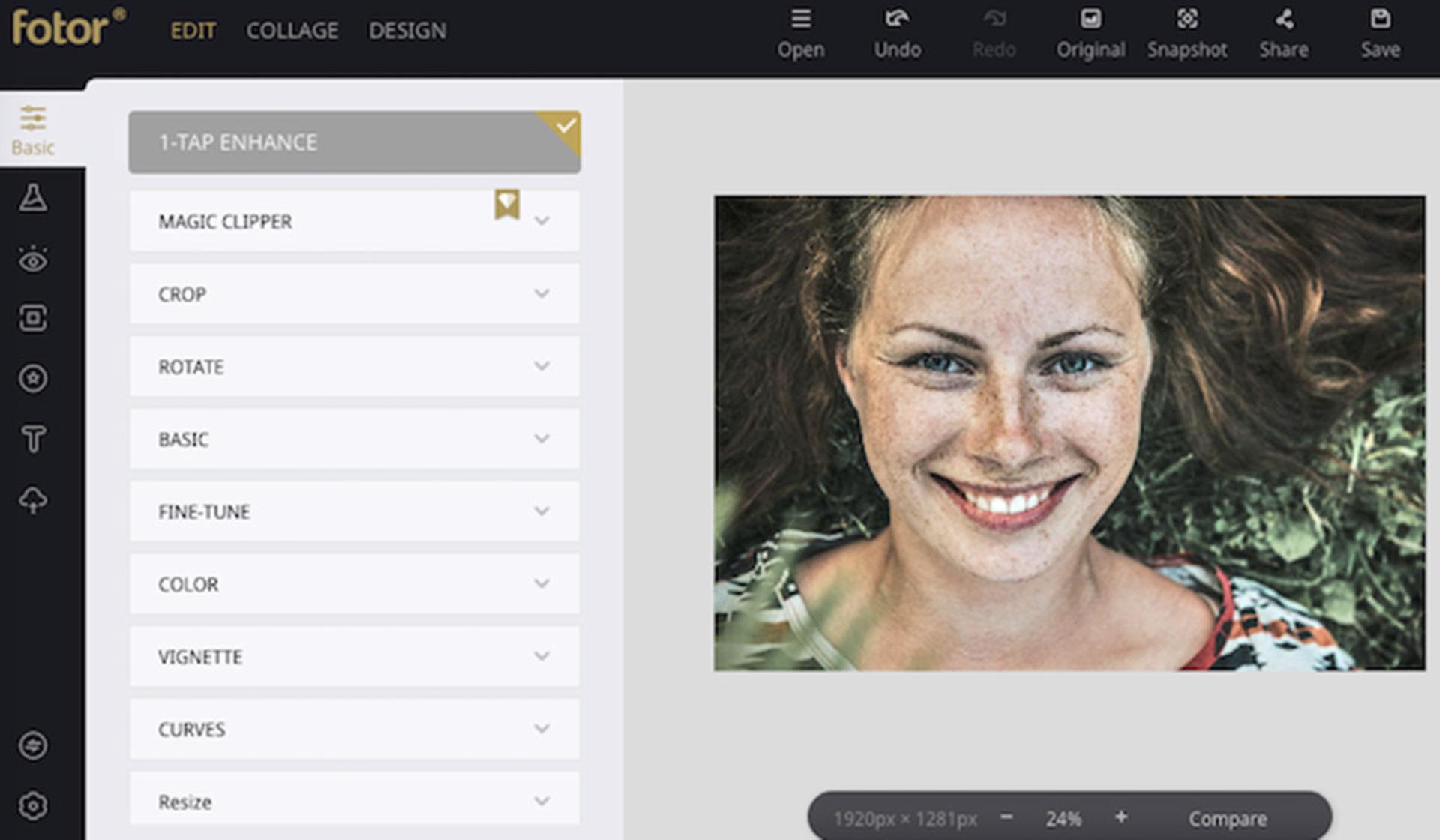
Task: Zoom in with the plus button
Action: coord(1121,817)
